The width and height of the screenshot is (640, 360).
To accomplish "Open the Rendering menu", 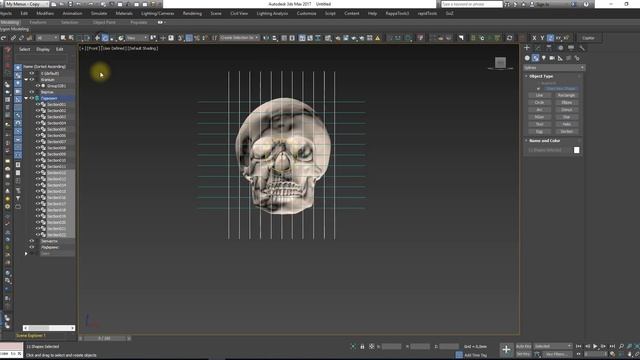I will click(x=192, y=13).
